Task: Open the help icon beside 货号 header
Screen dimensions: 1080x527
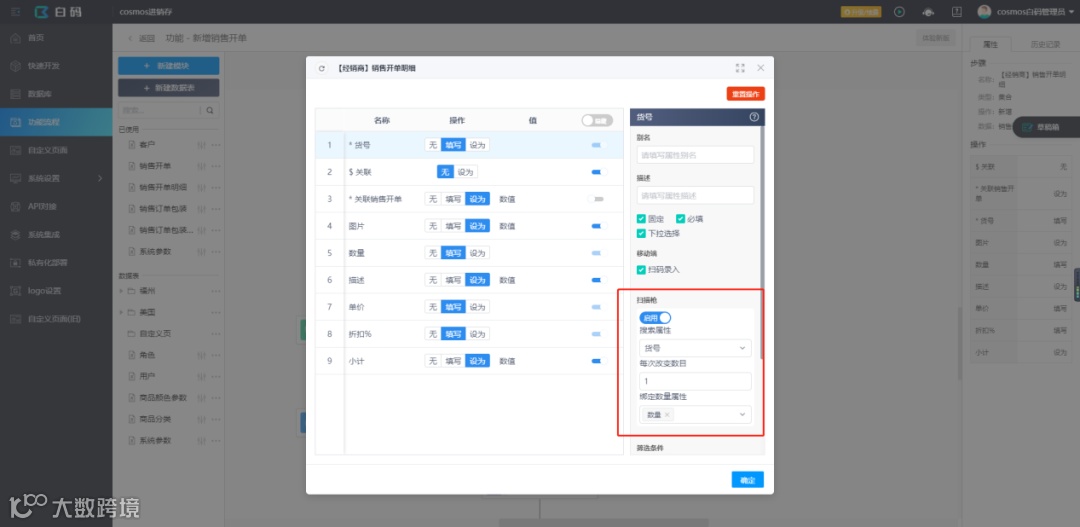Action: pos(754,117)
